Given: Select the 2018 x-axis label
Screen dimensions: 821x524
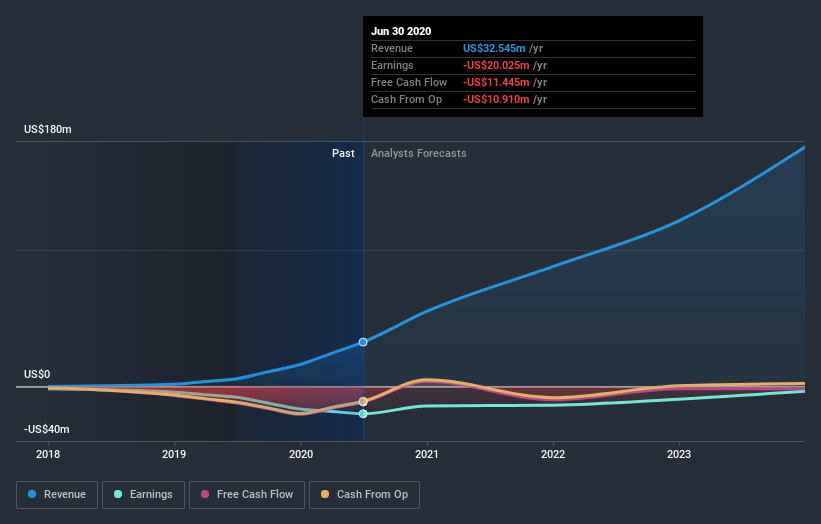Looking at the screenshot, I should tap(48, 454).
